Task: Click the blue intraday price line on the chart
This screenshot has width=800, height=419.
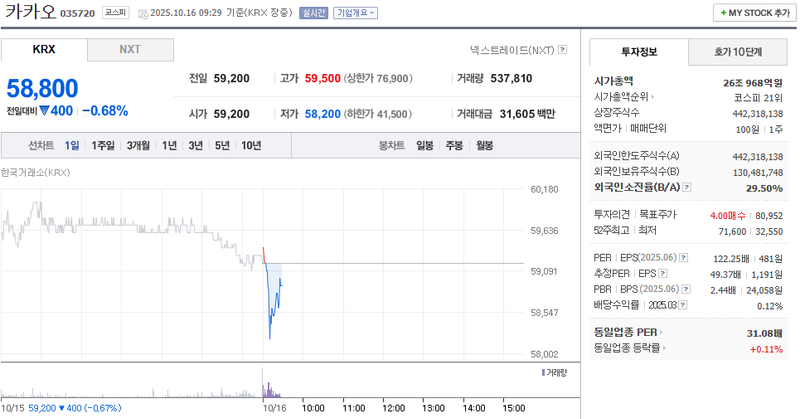Action: click(x=273, y=300)
